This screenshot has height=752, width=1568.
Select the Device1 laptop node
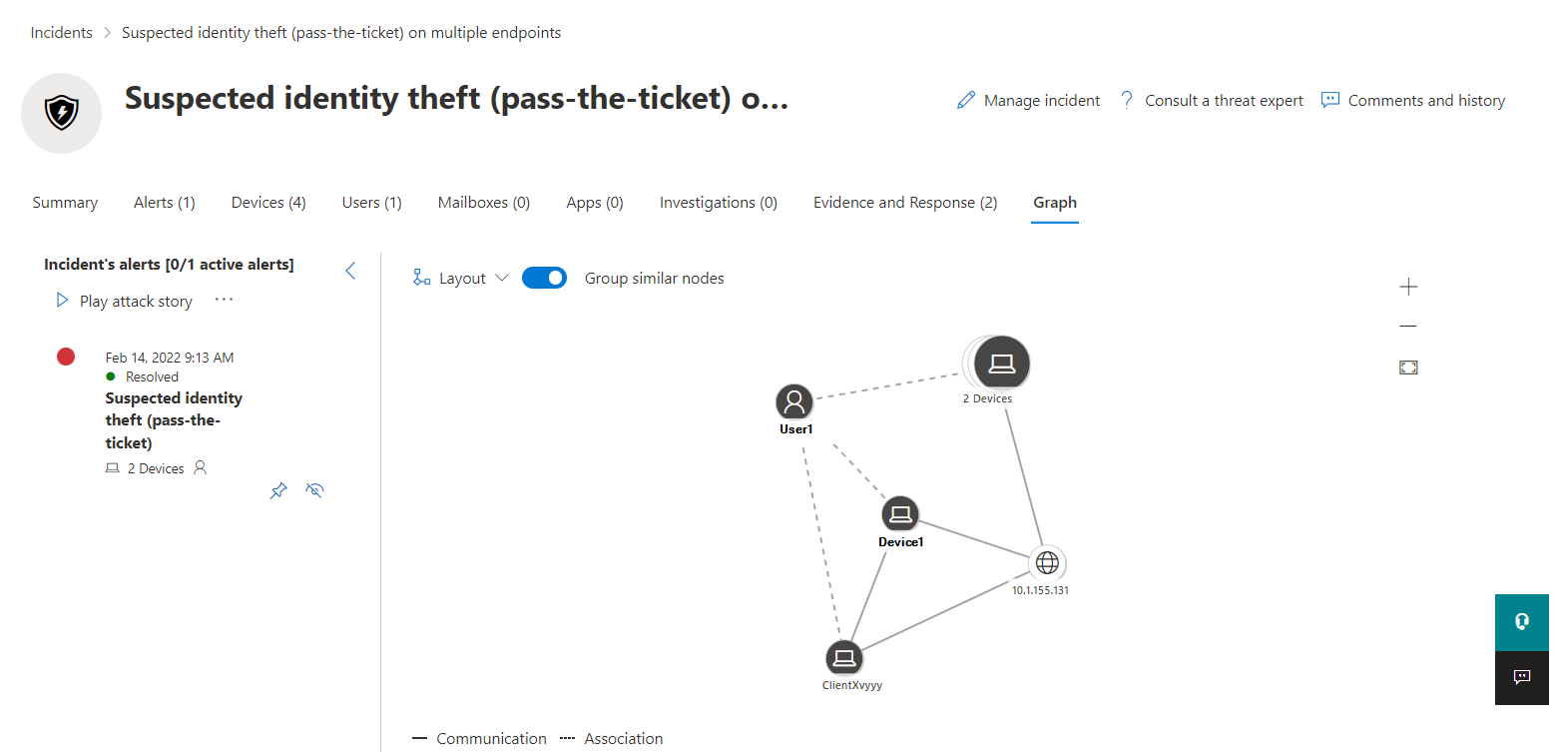[x=900, y=514]
